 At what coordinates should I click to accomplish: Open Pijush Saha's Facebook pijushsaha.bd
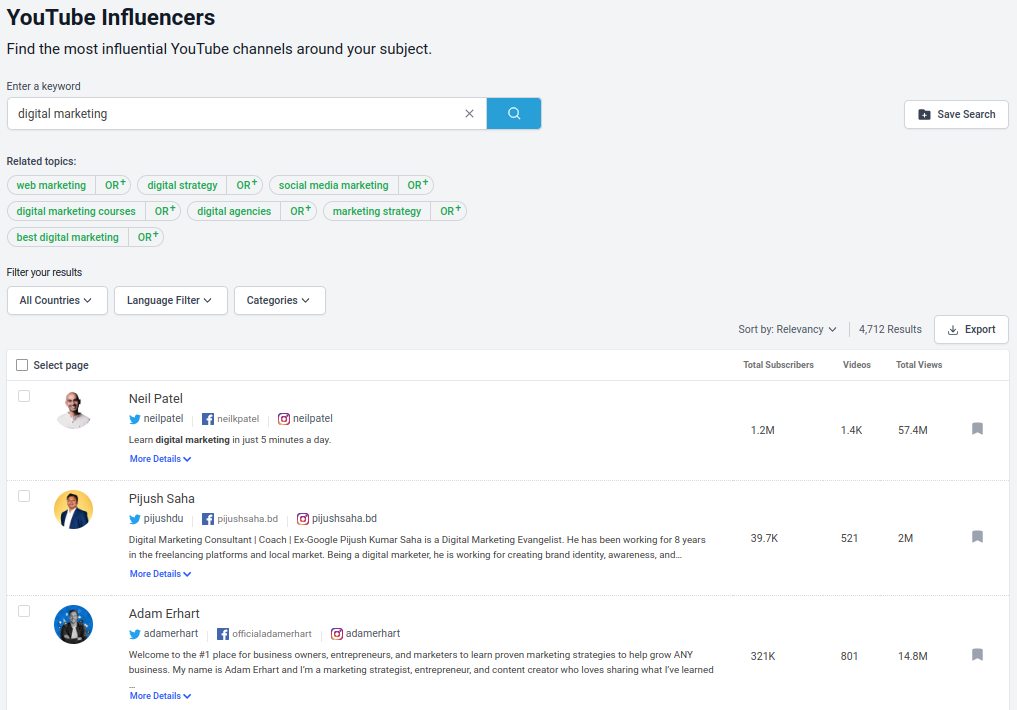tap(240, 519)
